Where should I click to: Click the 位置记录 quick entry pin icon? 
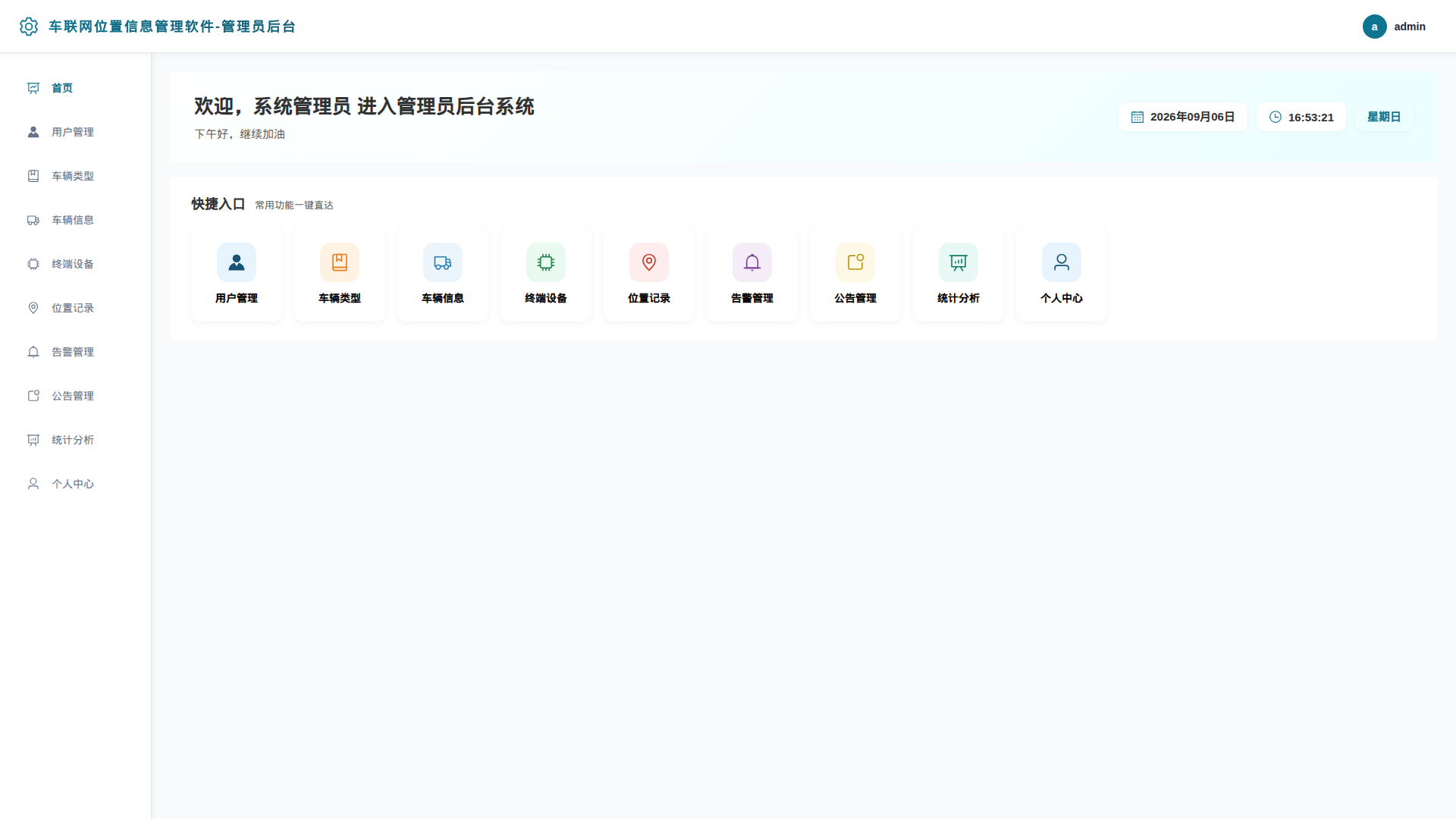(649, 262)
